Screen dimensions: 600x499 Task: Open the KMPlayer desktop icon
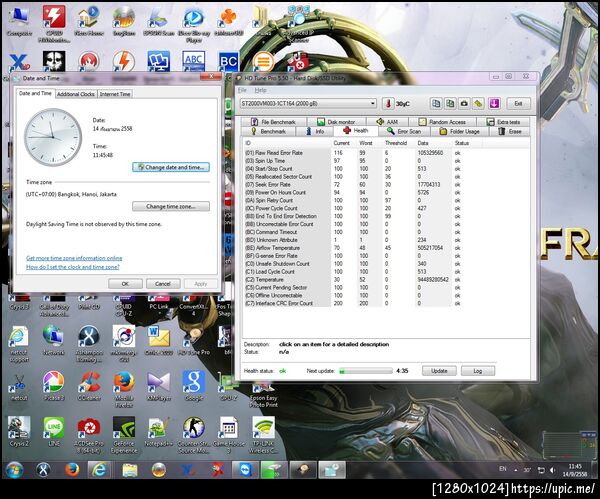(x=158, y=386)
